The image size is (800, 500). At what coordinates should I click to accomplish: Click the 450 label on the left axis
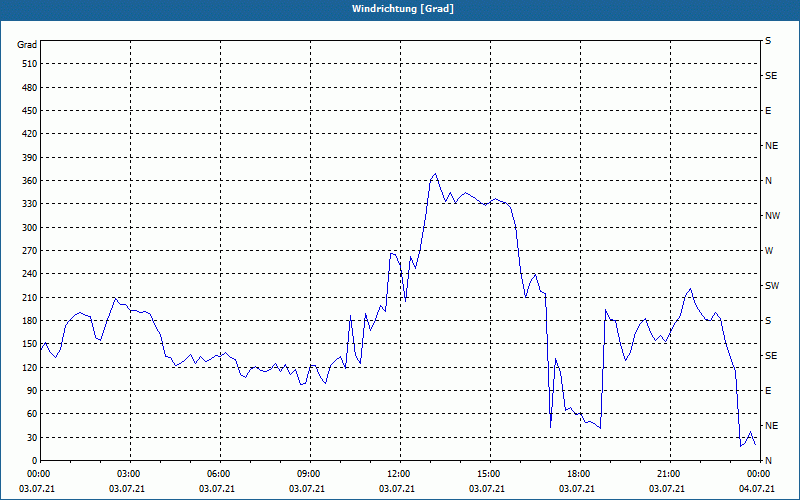(x=30, y=111)
